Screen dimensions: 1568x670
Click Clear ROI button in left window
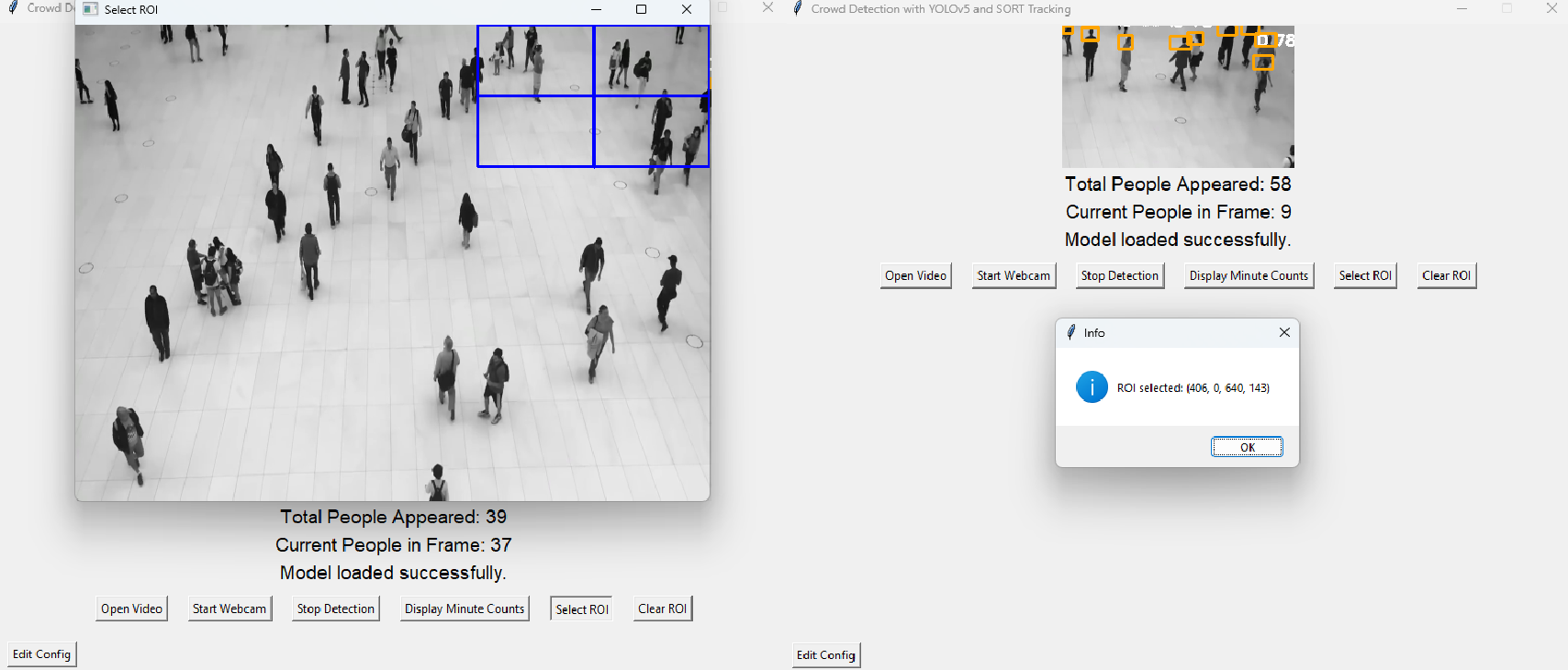tap(662, 609)
